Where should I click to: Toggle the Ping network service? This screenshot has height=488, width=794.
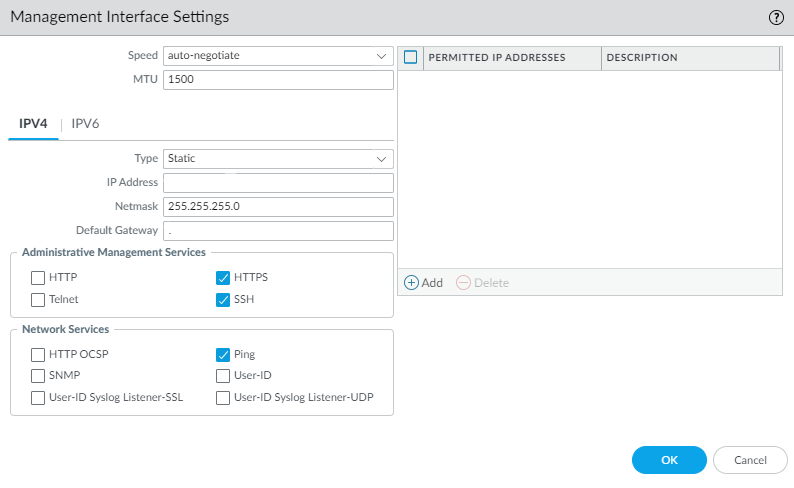point(223,354)
